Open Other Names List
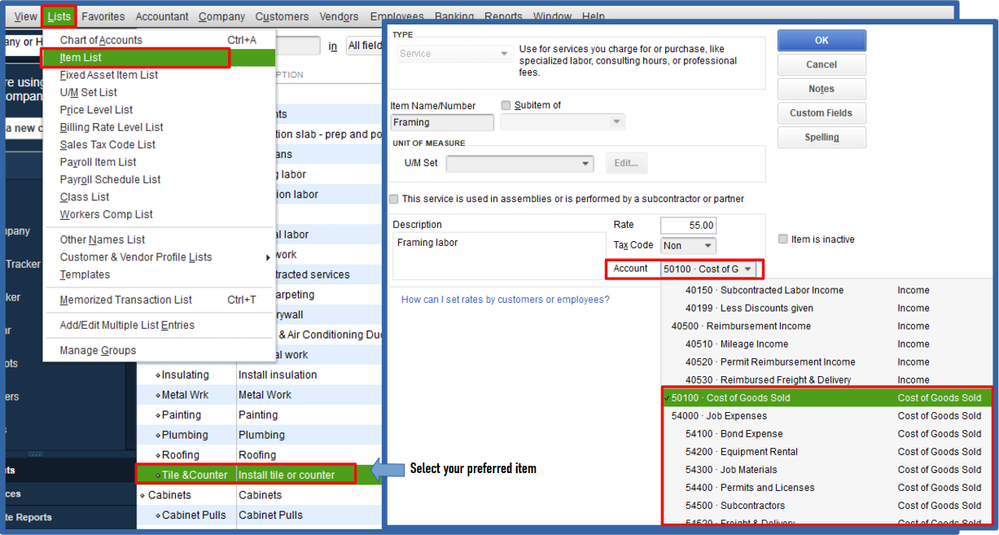This screenshot has width=999, height=535. (x=159, y=239)
